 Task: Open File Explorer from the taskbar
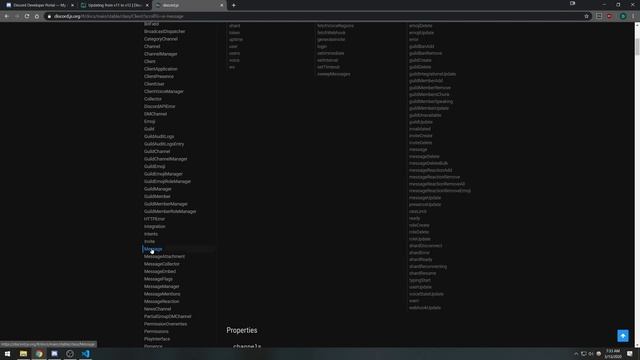pos(23,354)
